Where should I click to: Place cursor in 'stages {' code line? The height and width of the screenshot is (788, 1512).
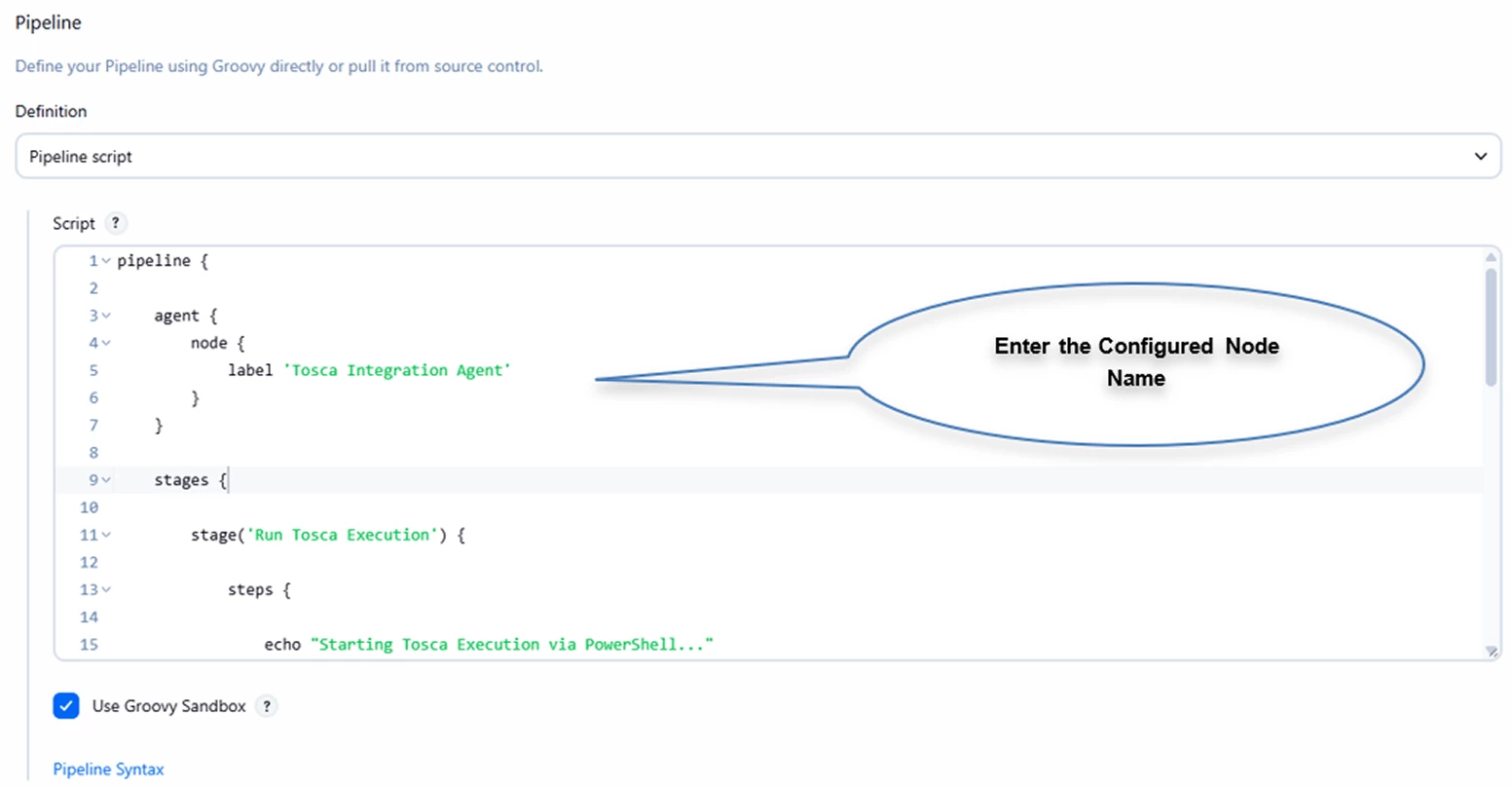pyautogui.click(x=190, y=480)
